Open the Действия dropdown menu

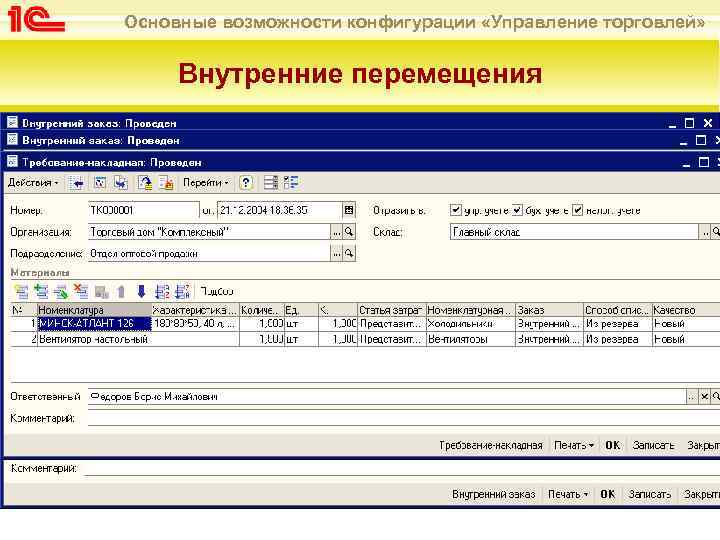point(34,183)
